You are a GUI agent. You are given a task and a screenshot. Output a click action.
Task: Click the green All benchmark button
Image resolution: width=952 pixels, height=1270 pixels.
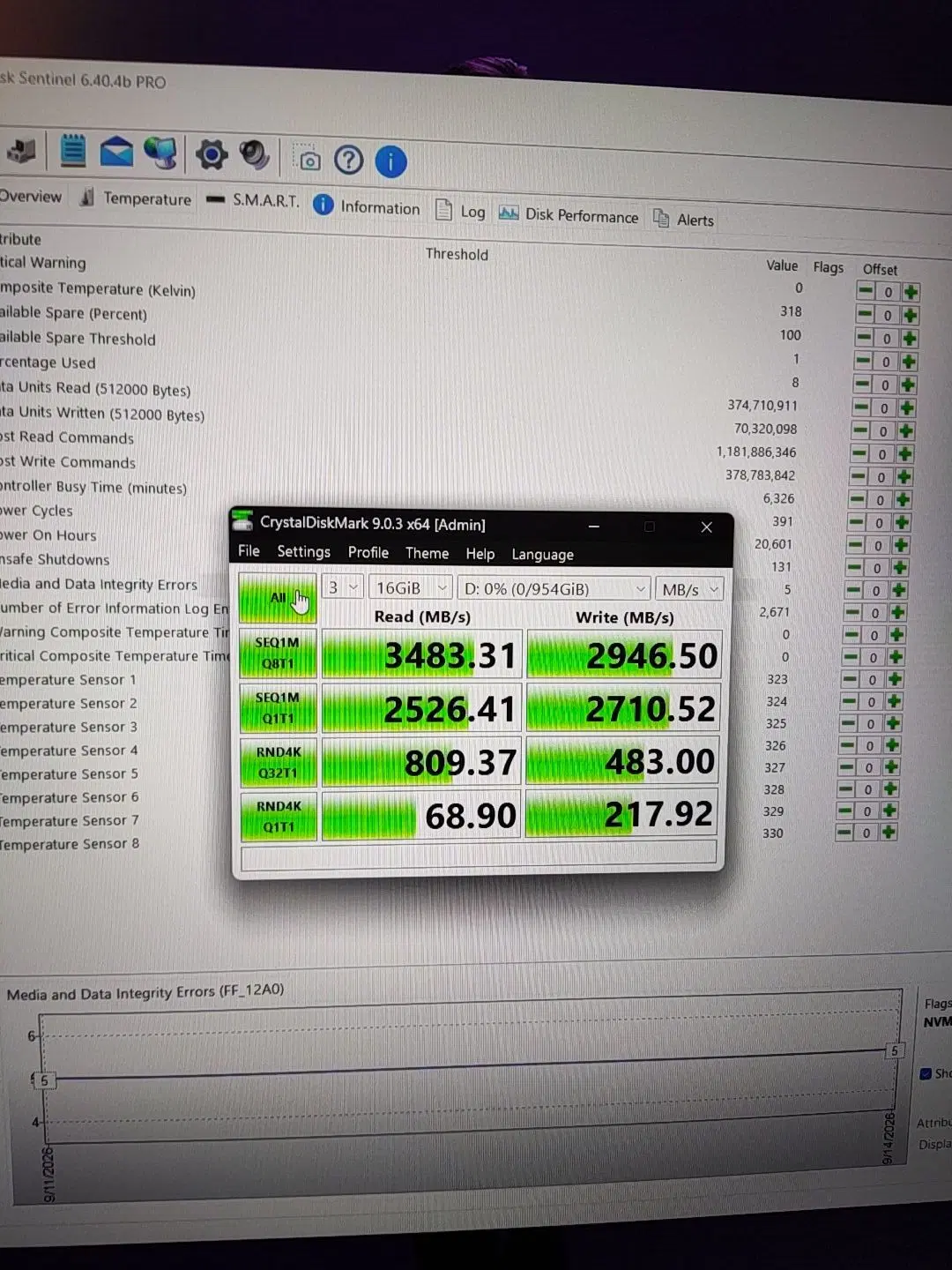[277, 599]
